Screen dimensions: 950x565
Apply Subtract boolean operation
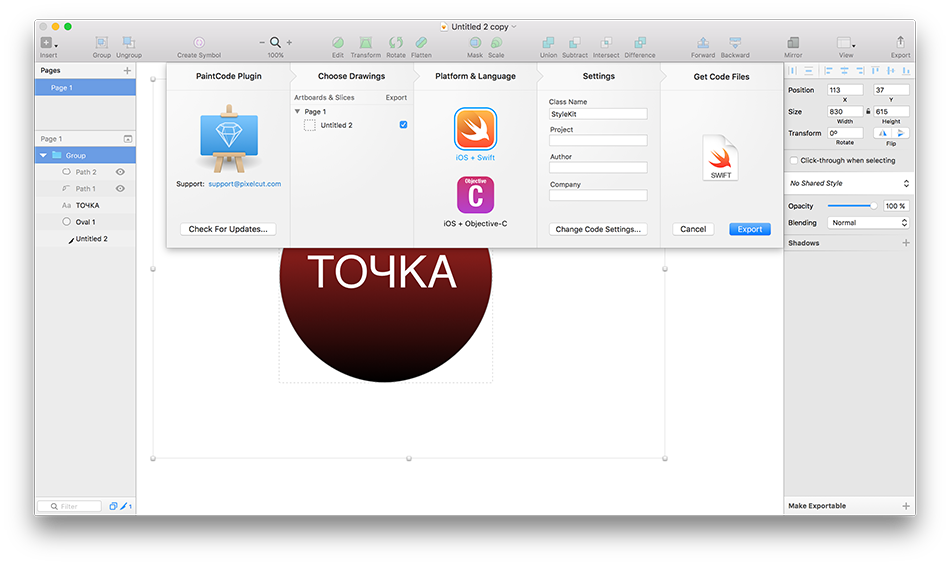click(x=574, y=42)
